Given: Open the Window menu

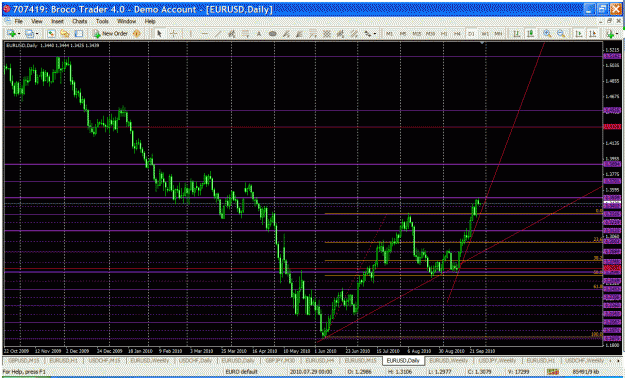Looking at the screenshot, I should [126, 22].
